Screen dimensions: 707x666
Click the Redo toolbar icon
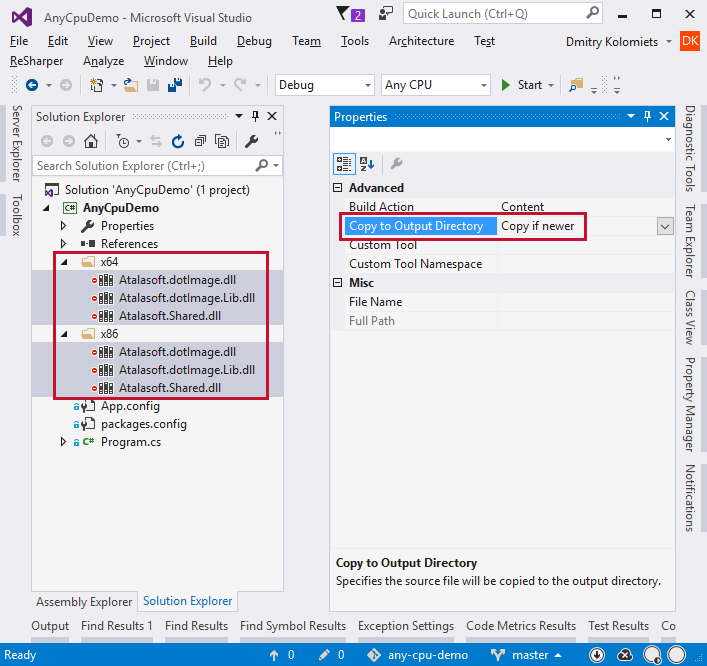240,85
